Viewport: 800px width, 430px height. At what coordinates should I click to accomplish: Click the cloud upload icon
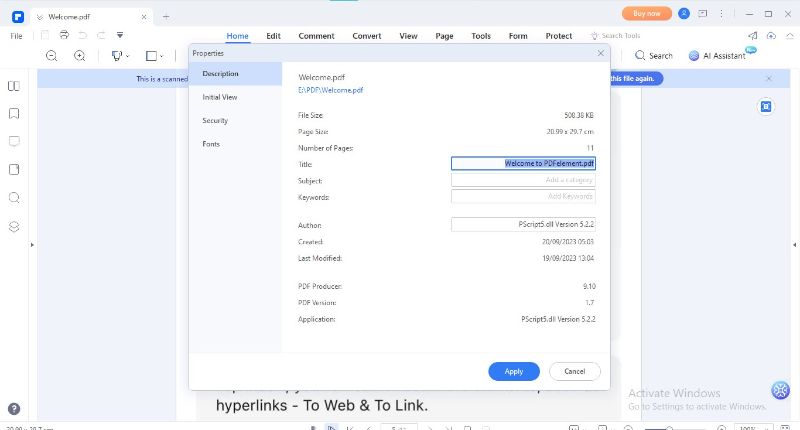771,36
